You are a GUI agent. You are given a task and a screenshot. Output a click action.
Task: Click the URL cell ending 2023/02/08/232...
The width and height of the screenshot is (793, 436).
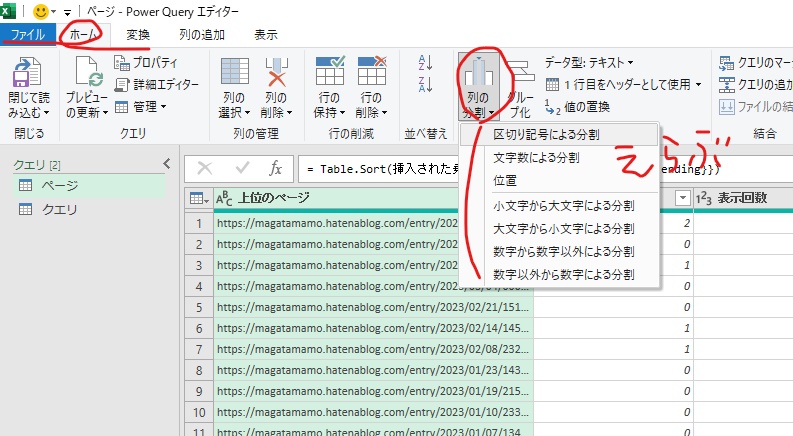pos(373,349)
